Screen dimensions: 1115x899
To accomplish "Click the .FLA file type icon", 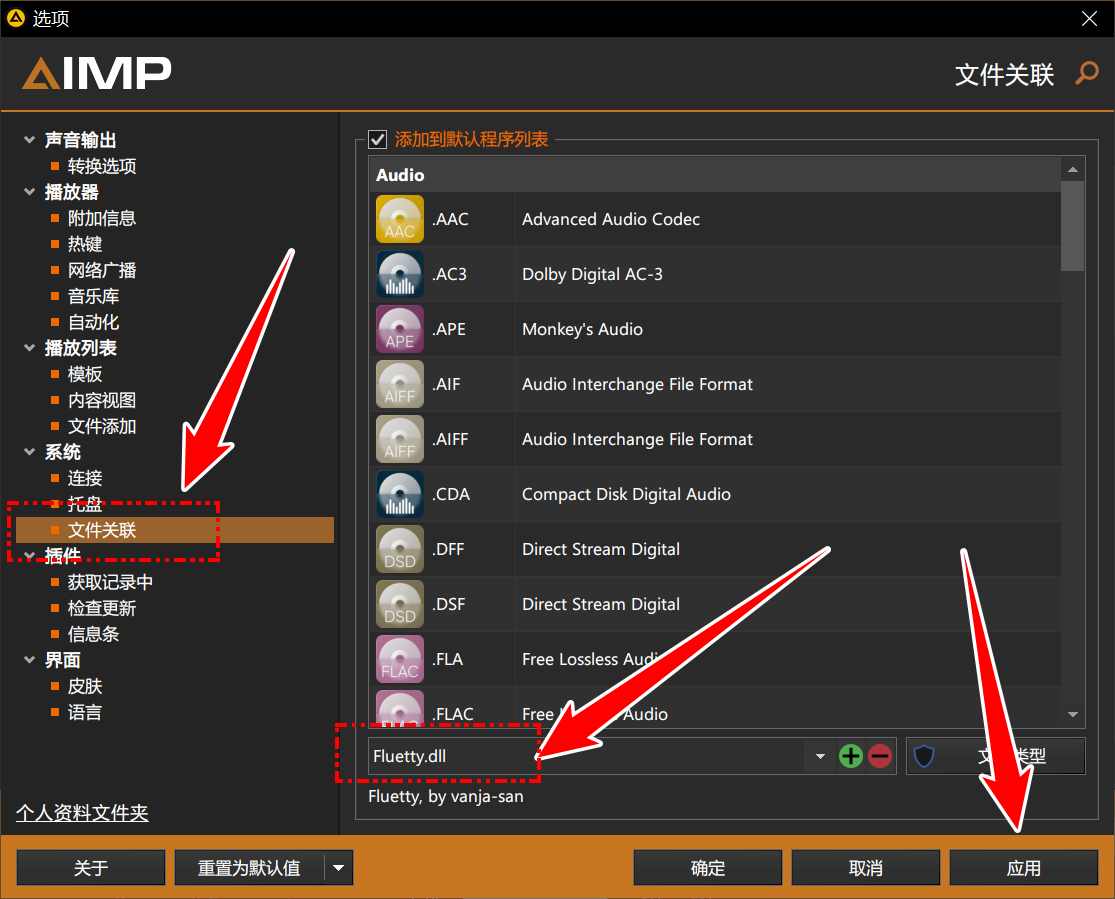I will point(400,659).
